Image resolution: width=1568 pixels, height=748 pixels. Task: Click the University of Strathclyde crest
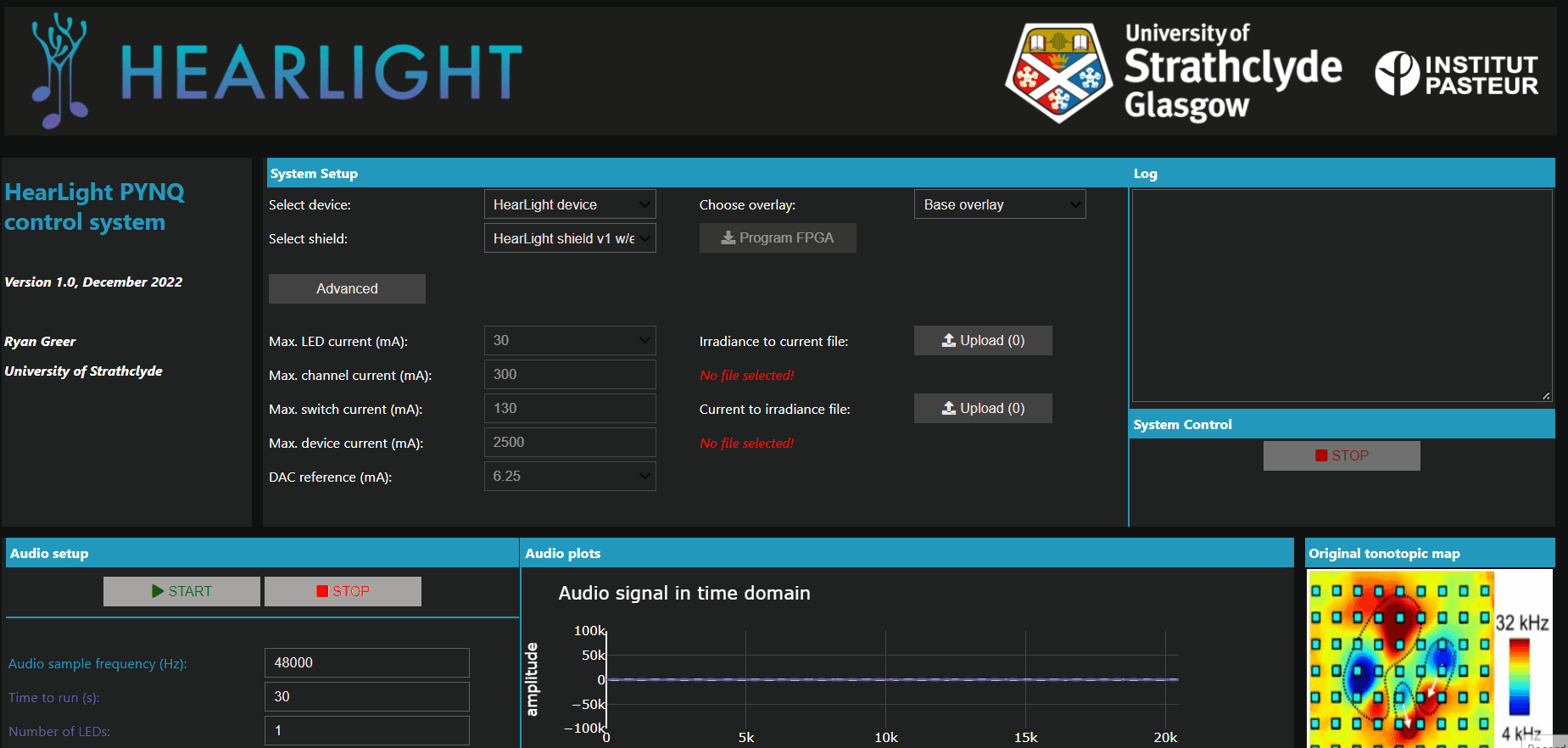1059,73
